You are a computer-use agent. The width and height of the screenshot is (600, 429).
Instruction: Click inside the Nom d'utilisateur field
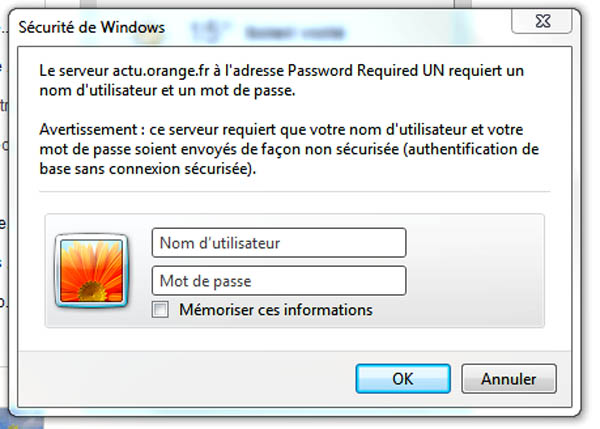click(x=279, y=243)
